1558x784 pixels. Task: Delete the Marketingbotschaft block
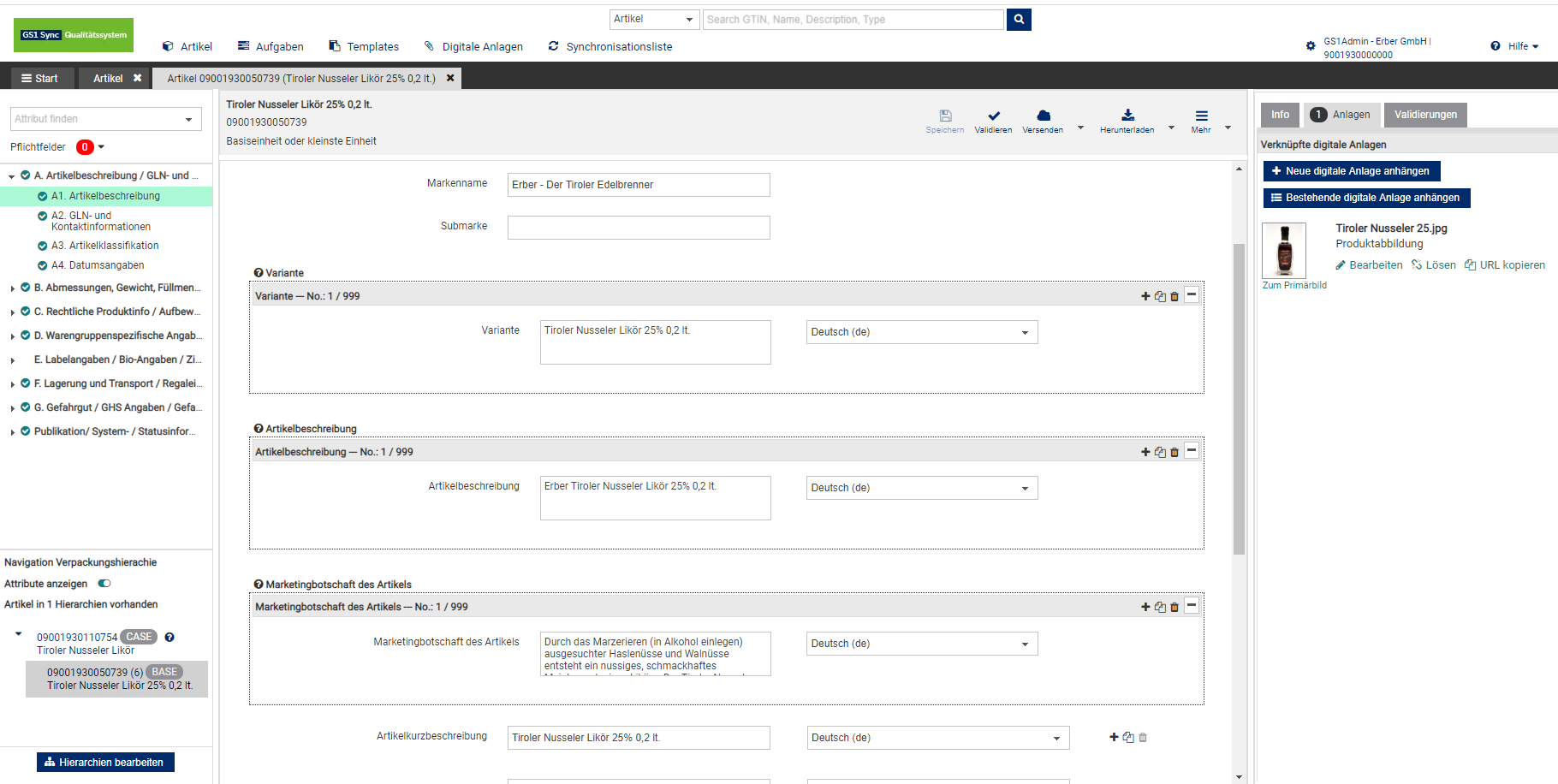(1174, 607)
